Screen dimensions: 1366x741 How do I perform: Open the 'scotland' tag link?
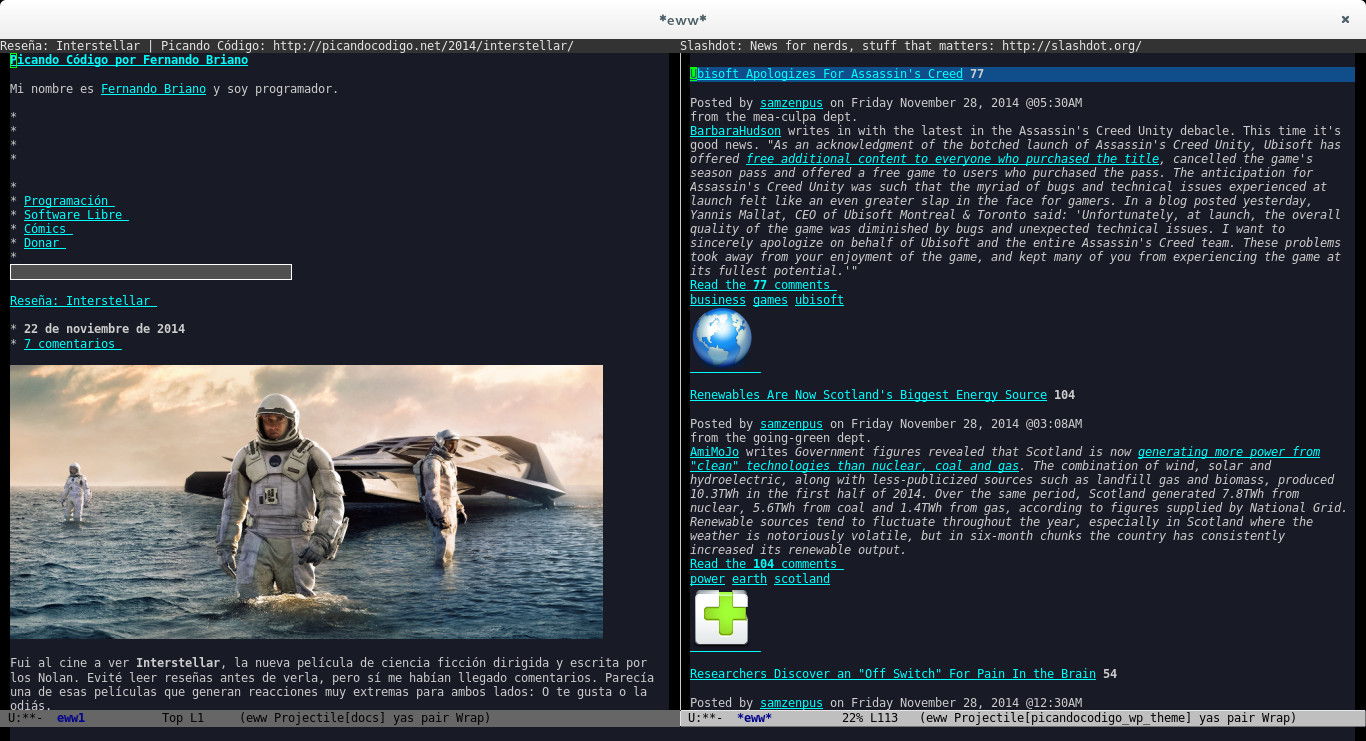tap(802, 578)
